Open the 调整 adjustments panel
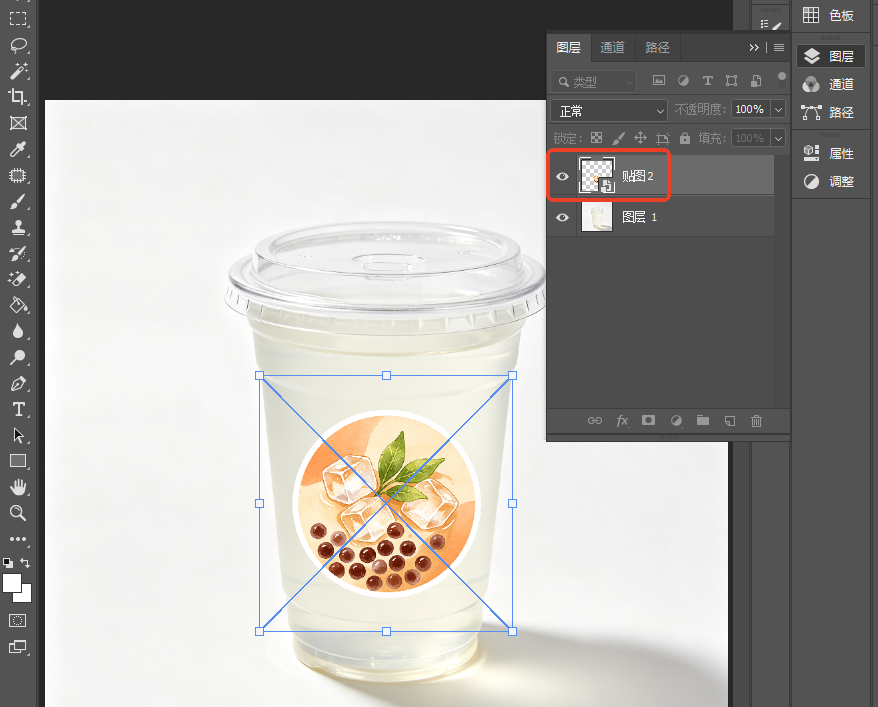 tap(829, 181)
